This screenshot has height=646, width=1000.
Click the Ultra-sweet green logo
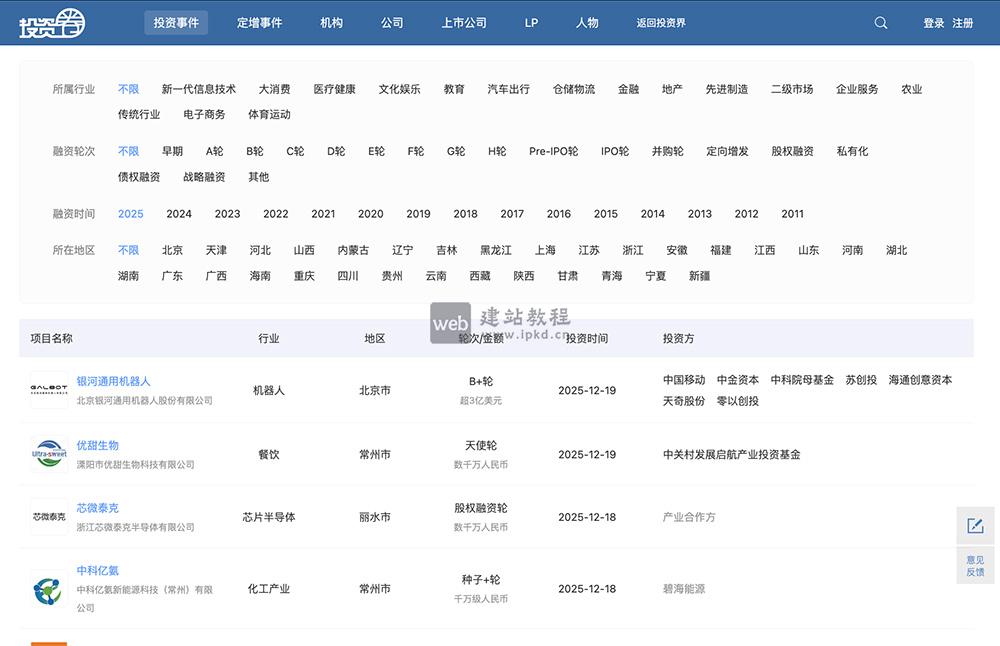point(49,453)
